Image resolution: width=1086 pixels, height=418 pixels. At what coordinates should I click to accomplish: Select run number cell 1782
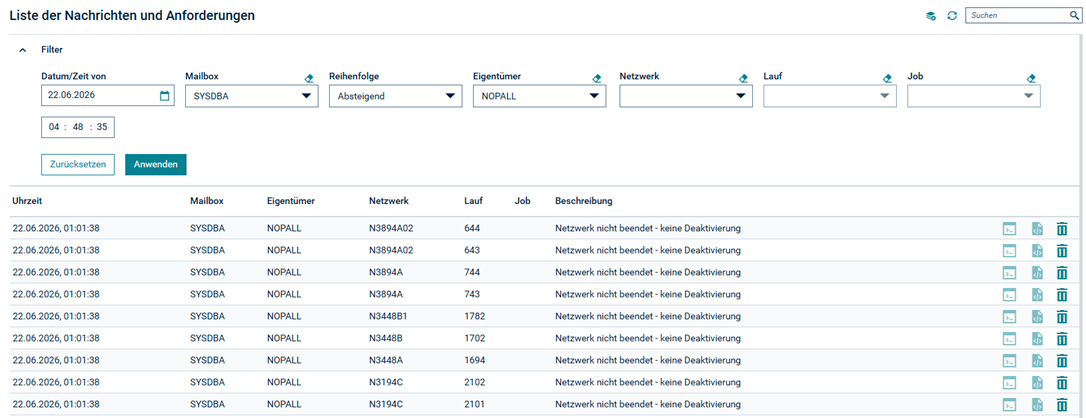[474, 317]
